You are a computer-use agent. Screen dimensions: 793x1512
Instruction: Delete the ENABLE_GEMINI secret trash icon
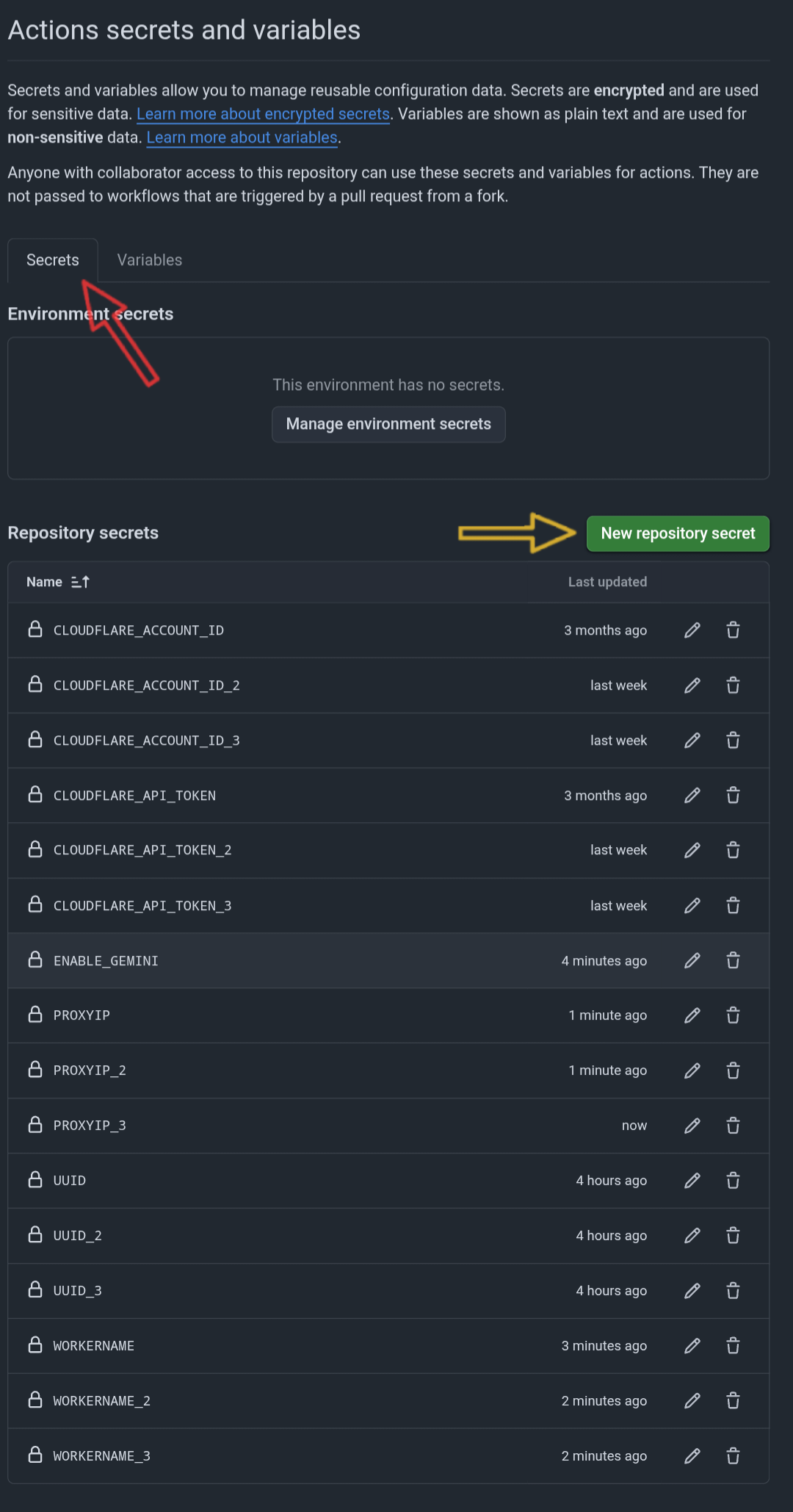[733, 961]
